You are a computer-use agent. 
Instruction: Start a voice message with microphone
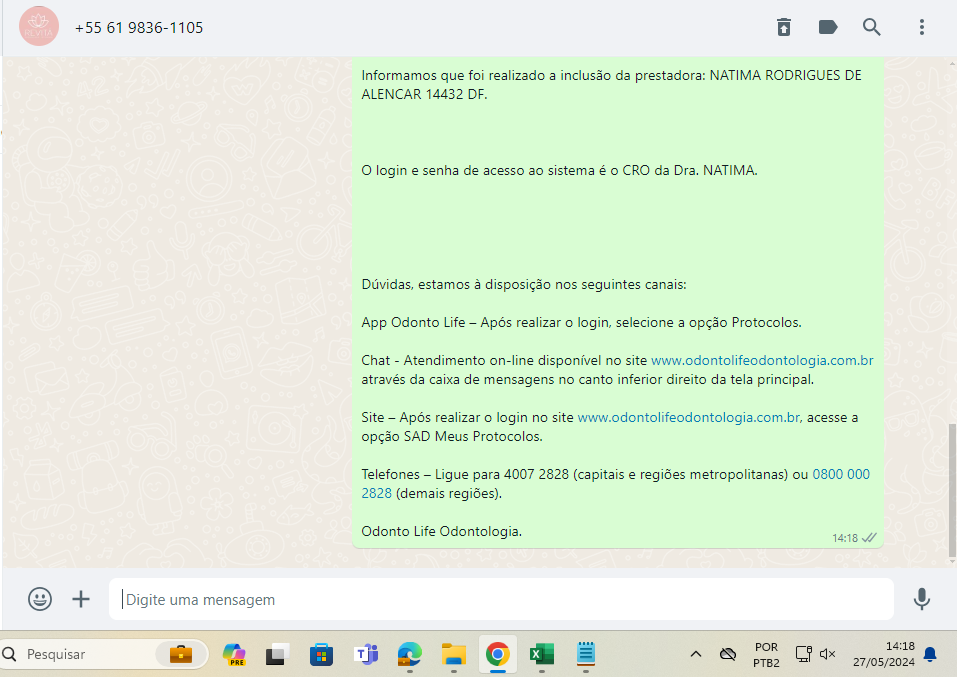[x=922, y=599]
